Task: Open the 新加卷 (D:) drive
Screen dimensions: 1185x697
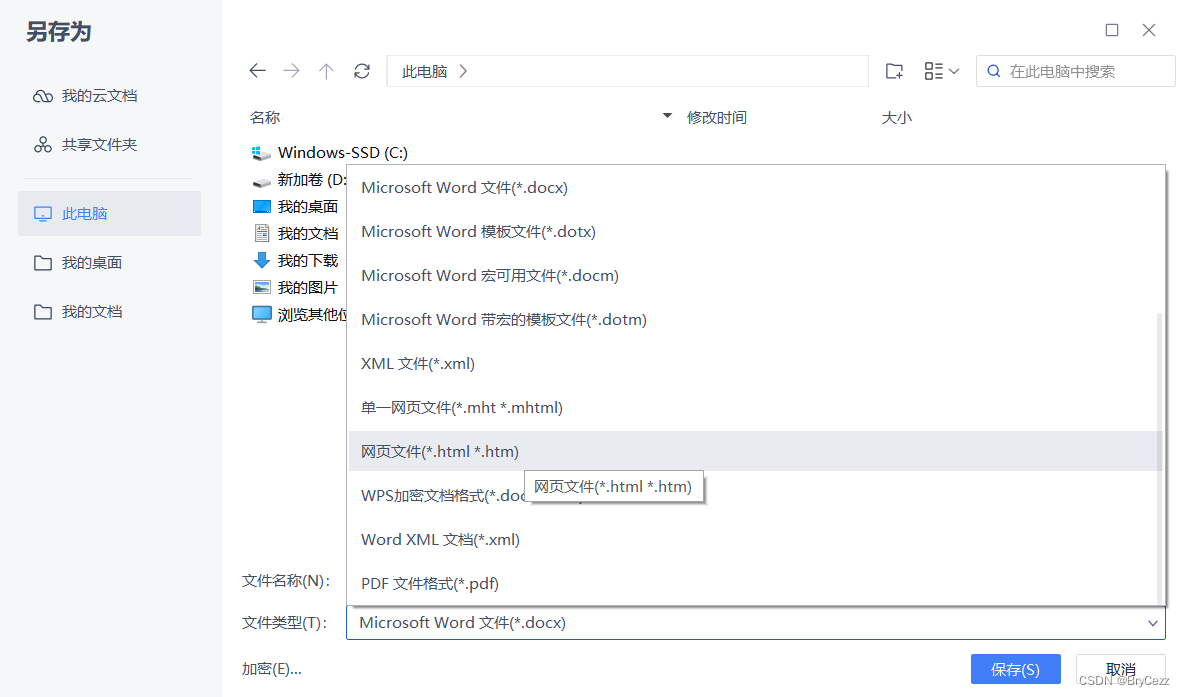Action: [x=299, y=180]
